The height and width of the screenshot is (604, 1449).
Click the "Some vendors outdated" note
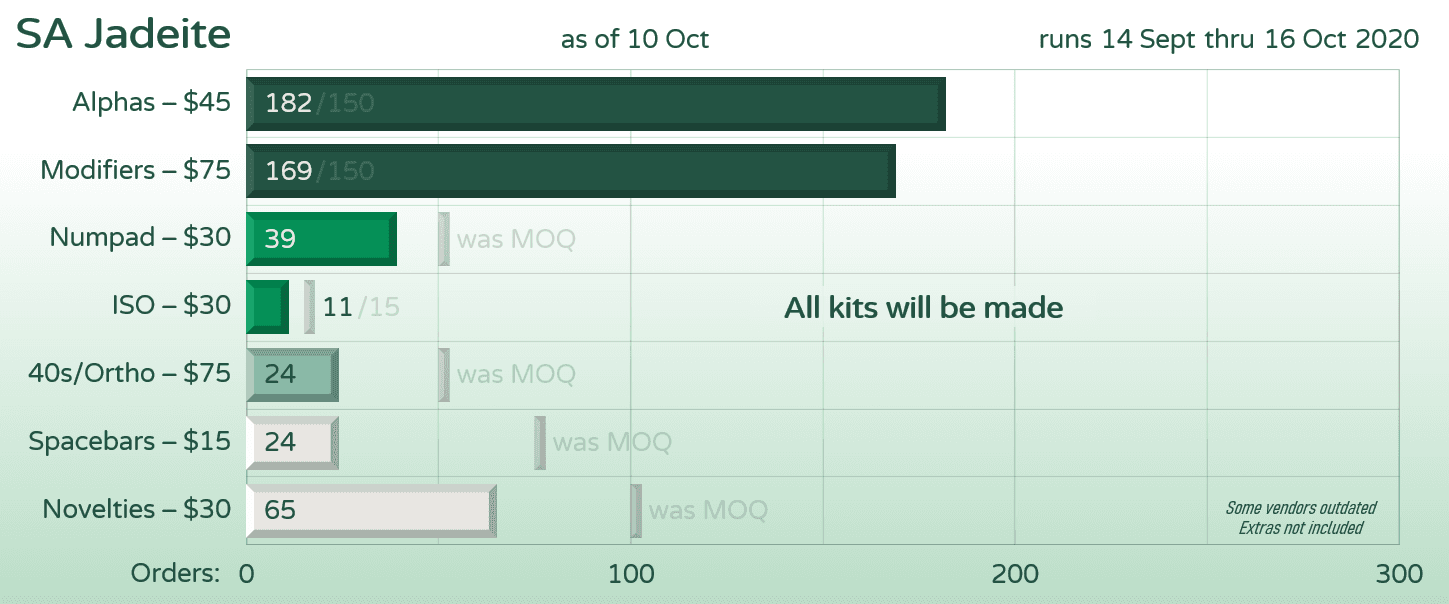point(1300,508)
